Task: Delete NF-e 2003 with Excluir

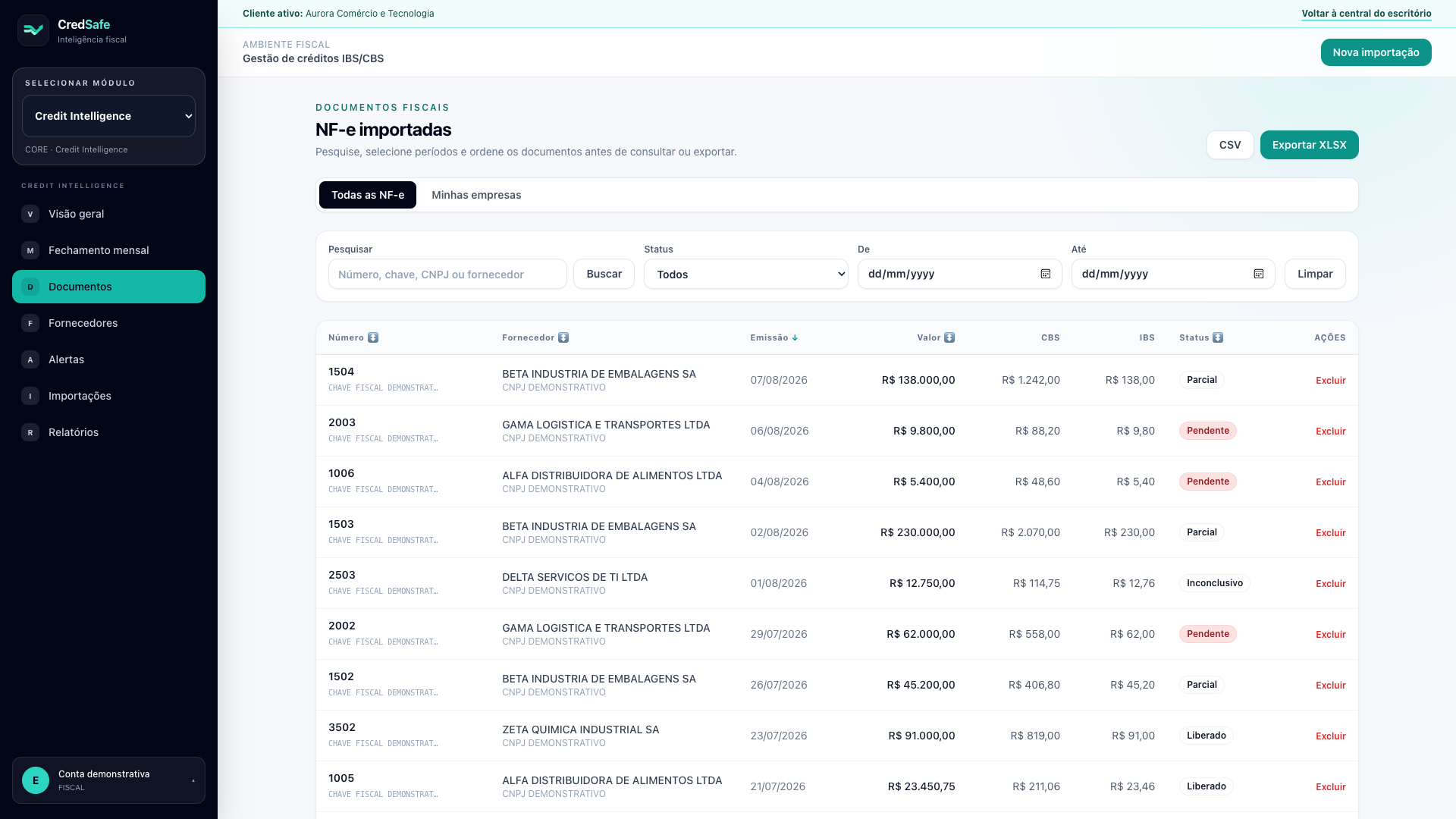Action: click(x=1330, y=431)
